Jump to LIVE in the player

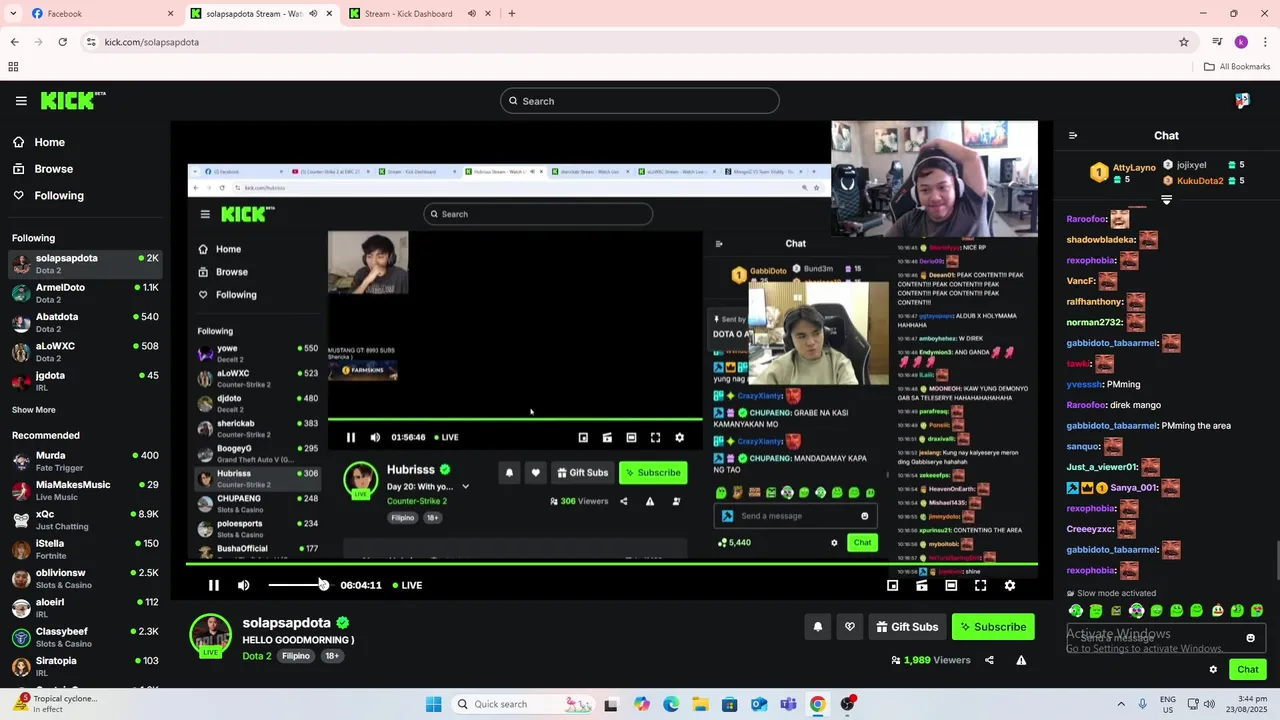pos(407,585)
